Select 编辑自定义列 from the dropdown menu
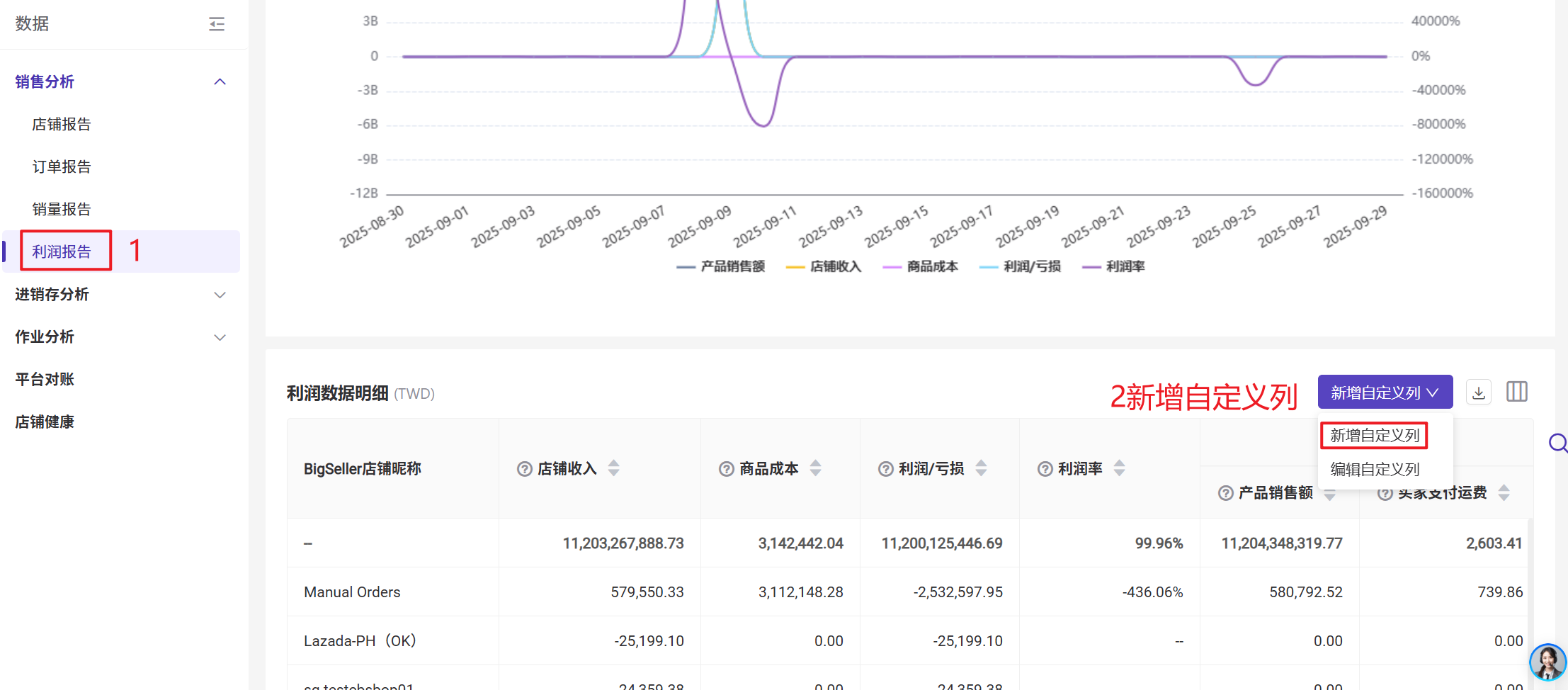 [x=1374, y=469]
